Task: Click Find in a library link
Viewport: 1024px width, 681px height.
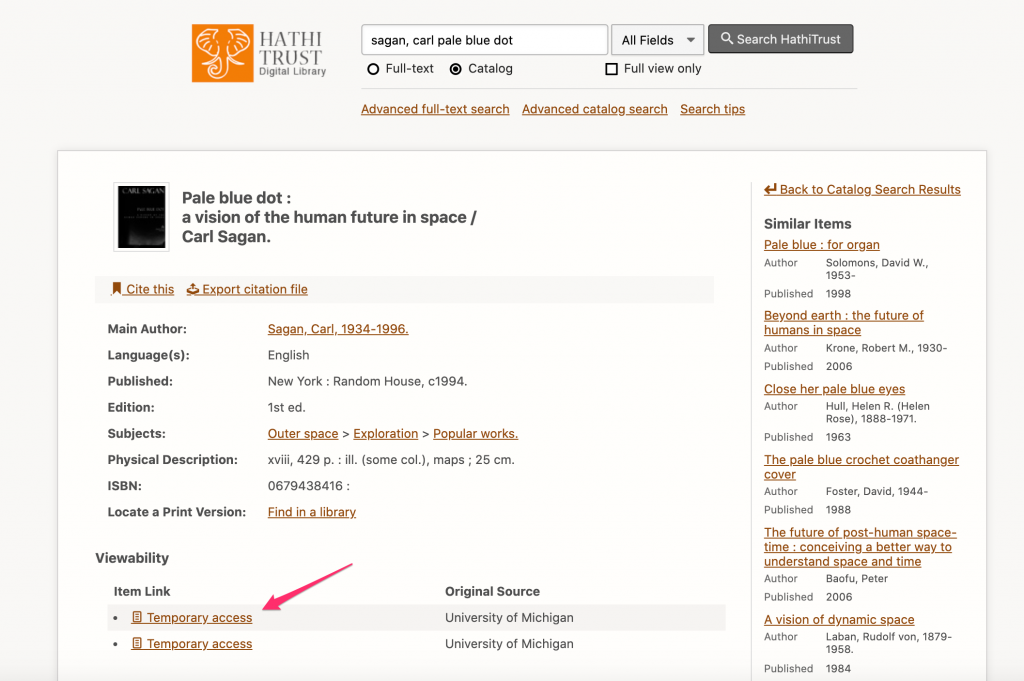Action: tap(312, 512)
